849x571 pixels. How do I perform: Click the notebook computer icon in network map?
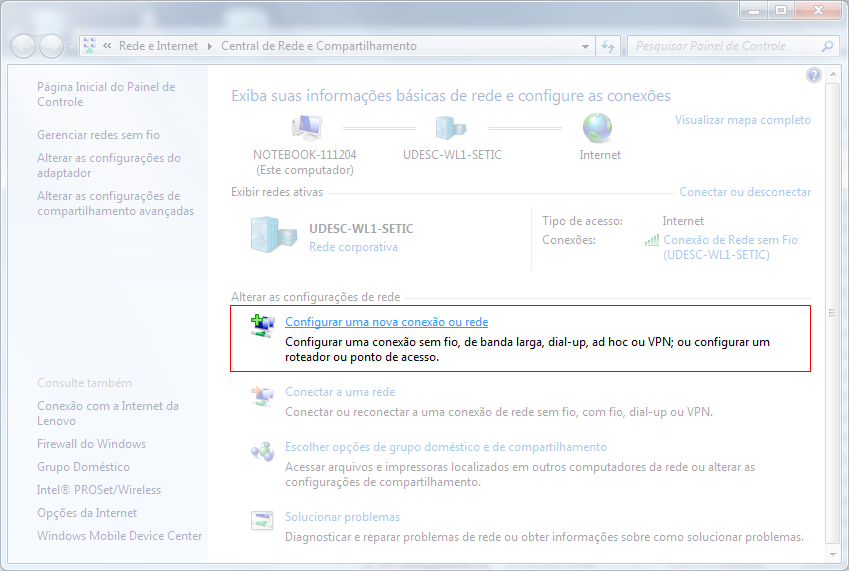point(305,128)
